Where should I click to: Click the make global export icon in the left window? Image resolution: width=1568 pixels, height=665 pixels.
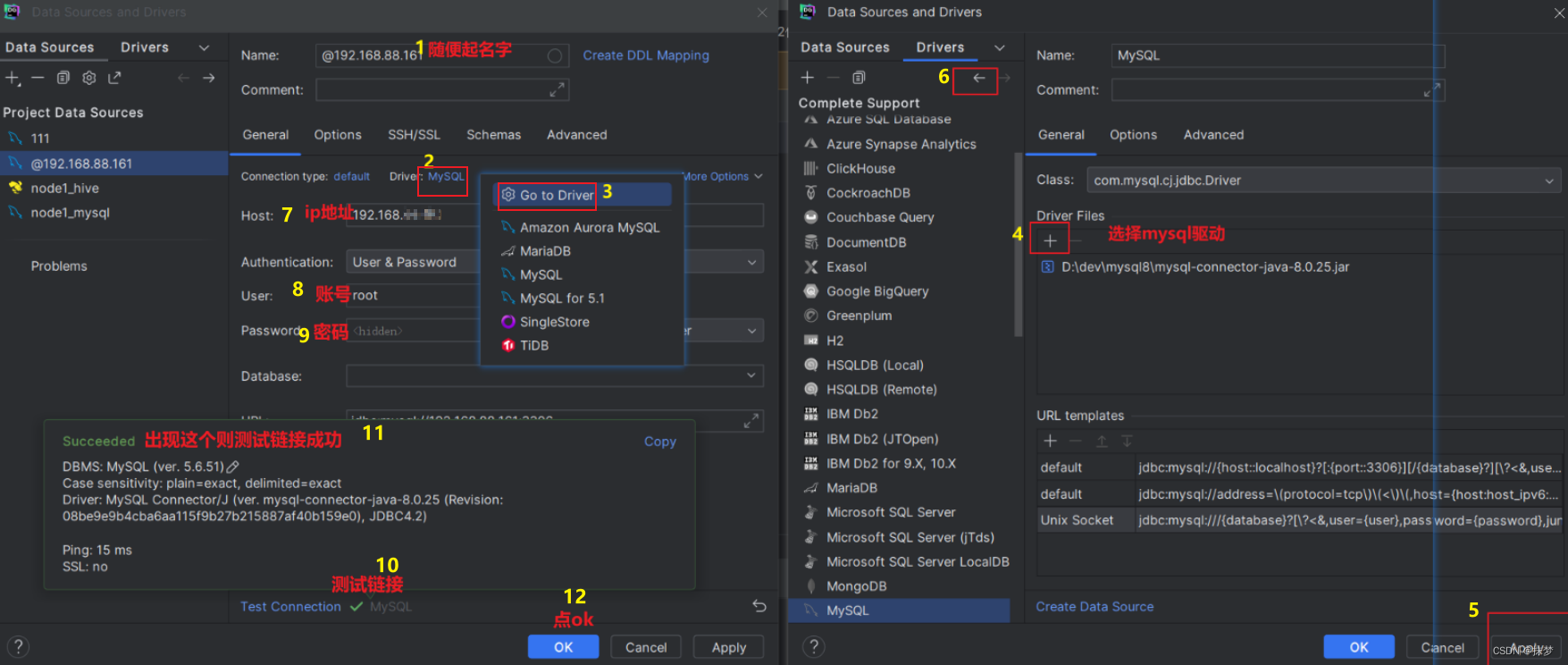click(114, 78)
